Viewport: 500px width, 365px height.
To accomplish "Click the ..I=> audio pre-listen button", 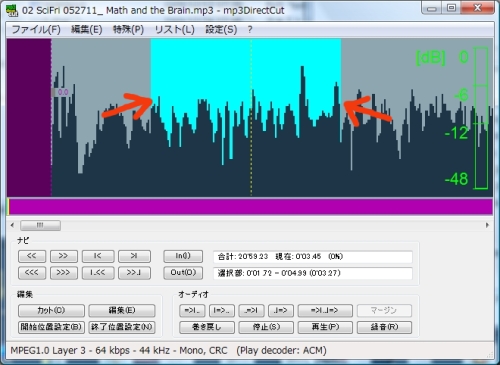I will point(281,310).
